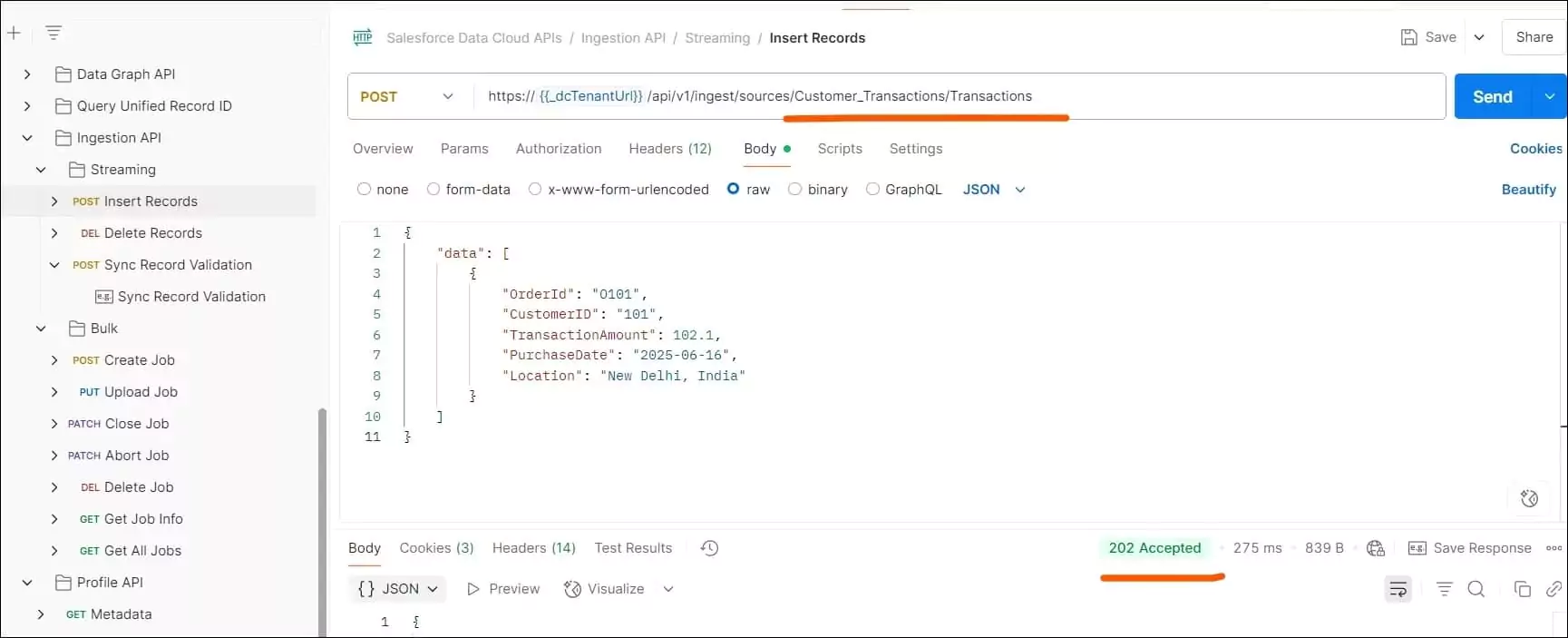Click the Data Graph API folder icon
This screenshot has height=638, width=1568.
(63, 74)
